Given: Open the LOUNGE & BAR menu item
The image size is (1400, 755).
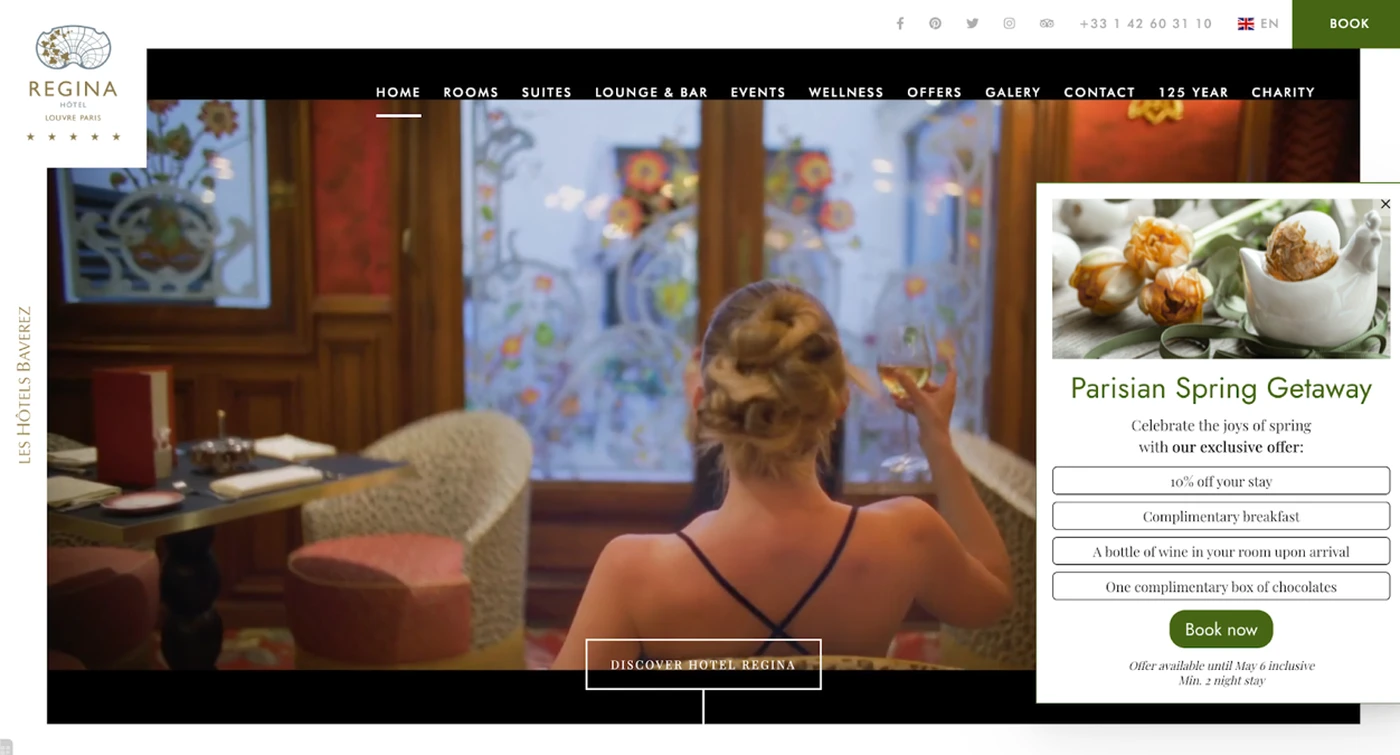Looking at the screenshot, I should coord(651,92).
